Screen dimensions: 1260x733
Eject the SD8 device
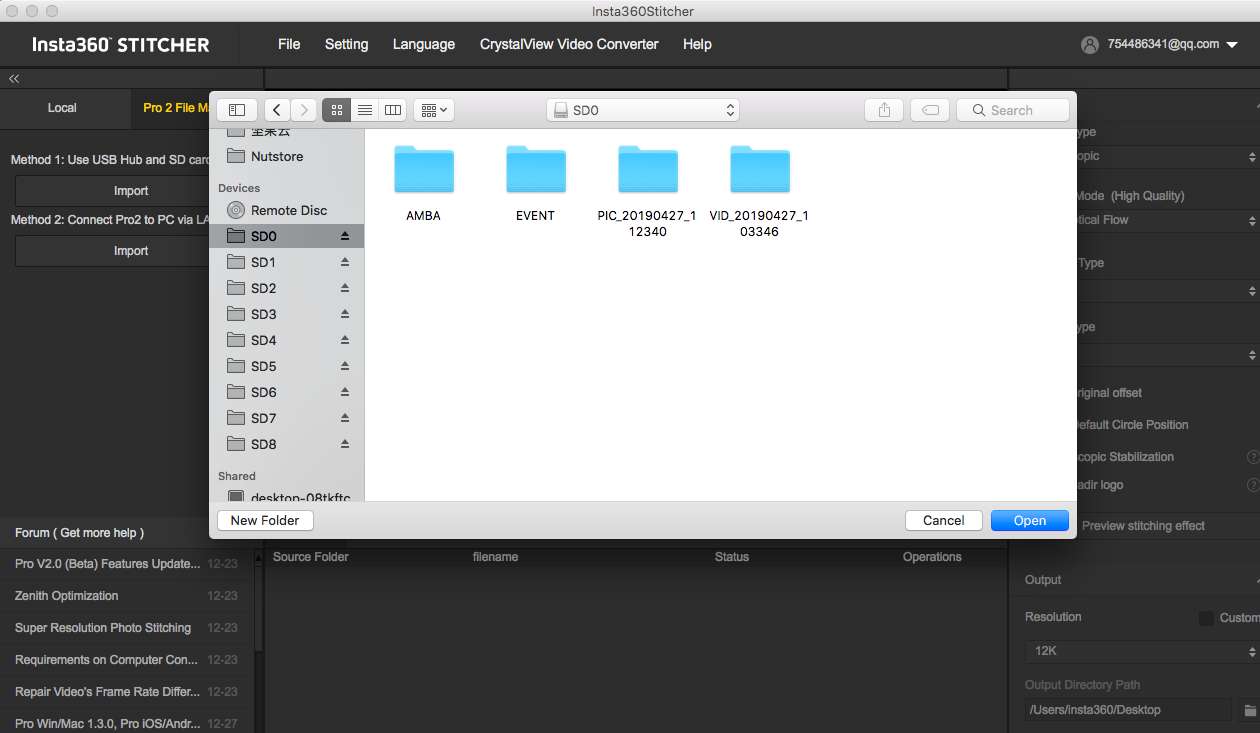click(345, 444)
